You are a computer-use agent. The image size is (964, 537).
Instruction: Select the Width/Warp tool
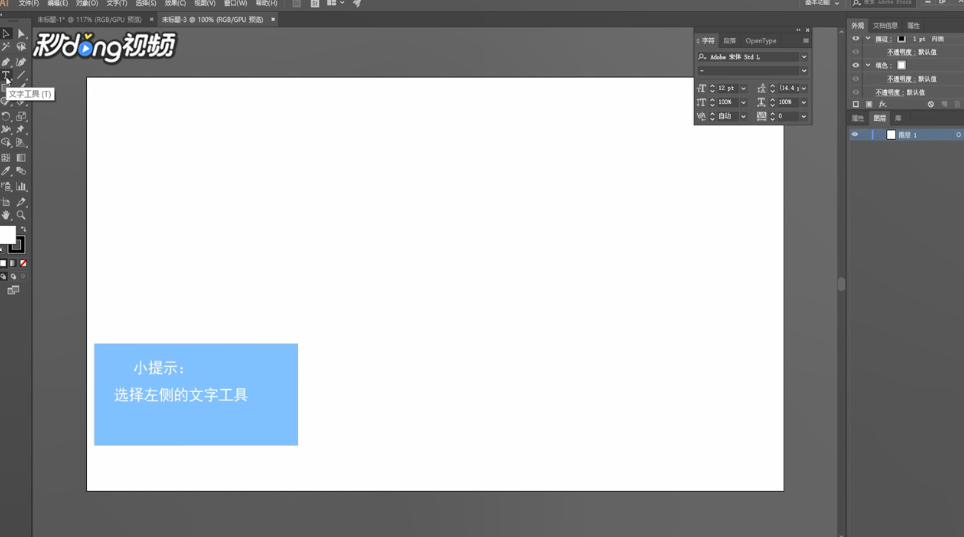(x=6, y=129)
